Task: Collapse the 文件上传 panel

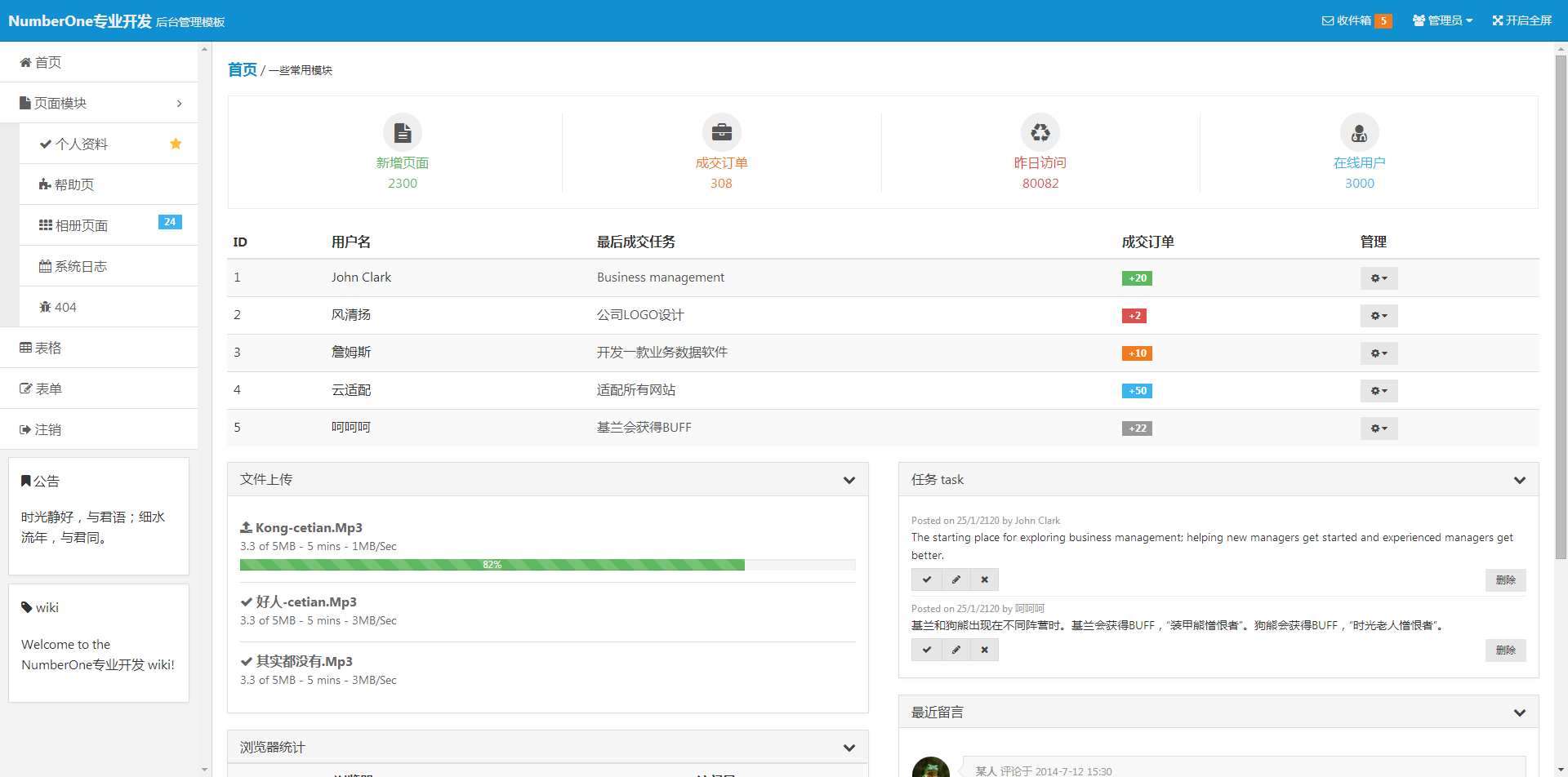Action: [849, 480]
